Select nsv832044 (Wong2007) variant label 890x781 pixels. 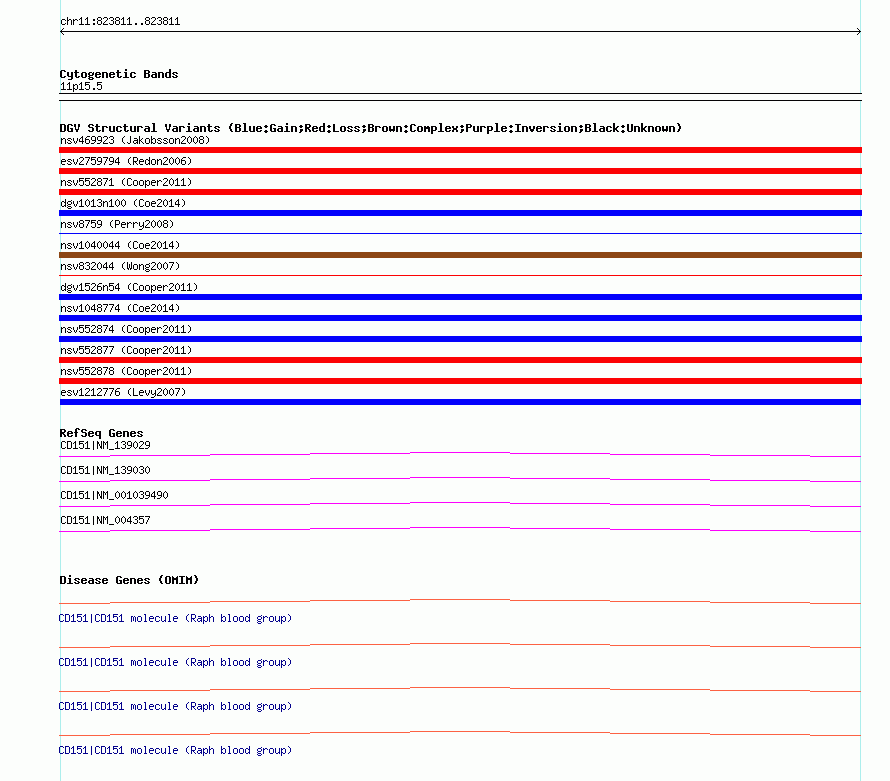pyautogui.click(x=120, y=266)
